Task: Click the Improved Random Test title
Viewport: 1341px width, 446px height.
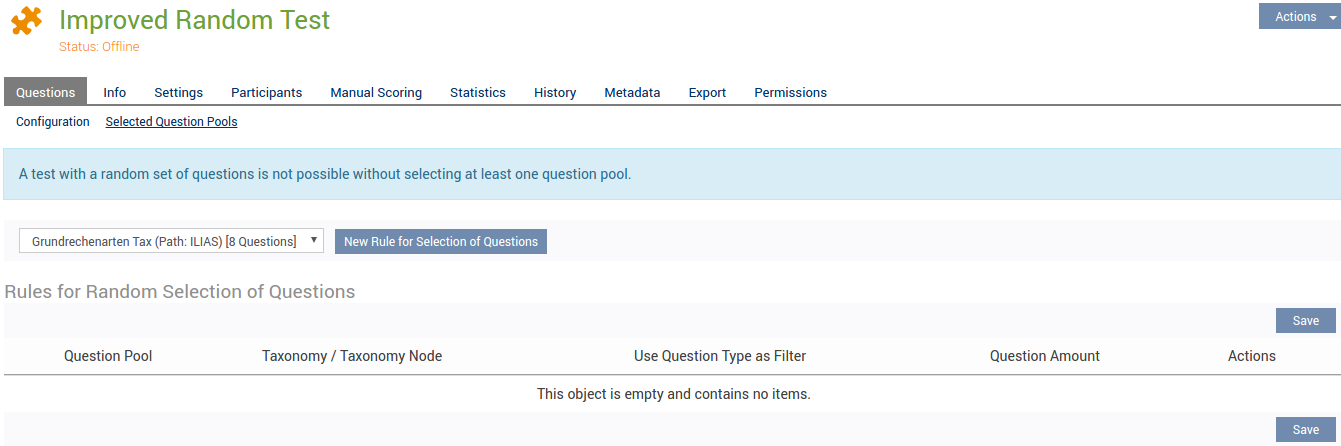Action: (x=194, y=20)
